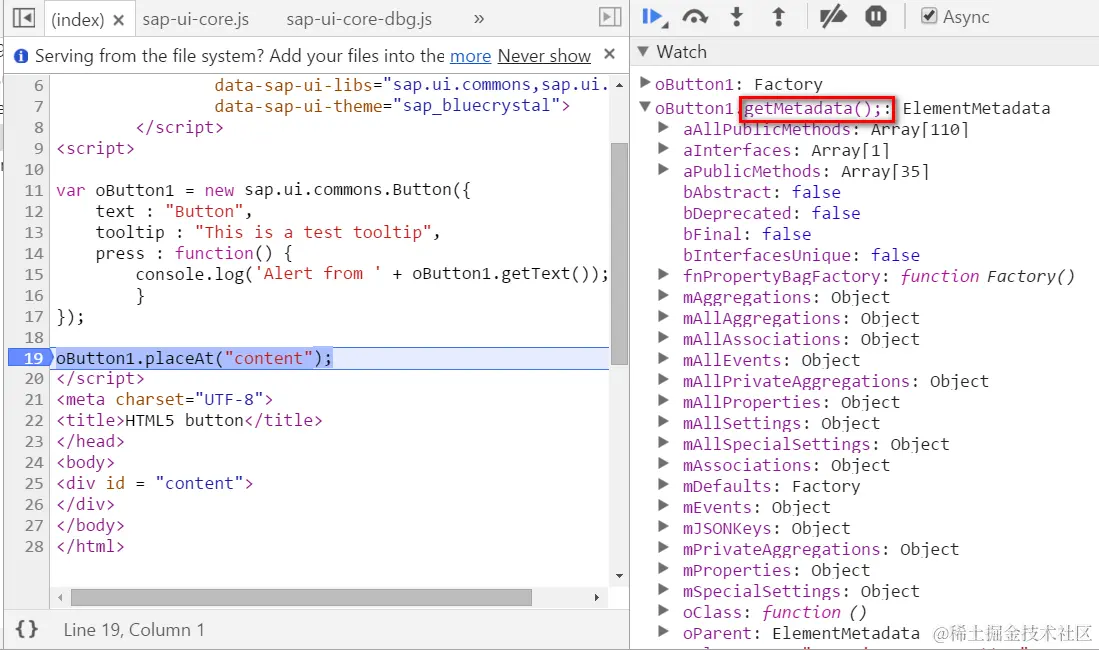The height and width of the screenshot is (650, 1099).
Task: Click line number 15 in gutter
Action: [x=34, y=274]
